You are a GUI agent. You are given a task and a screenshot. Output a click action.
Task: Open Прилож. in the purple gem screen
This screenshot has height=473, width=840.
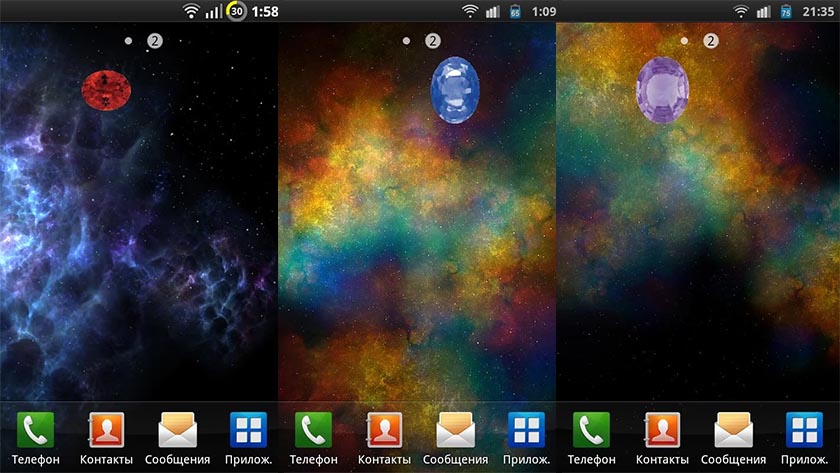pyautogui.click(x=804, y=430)
